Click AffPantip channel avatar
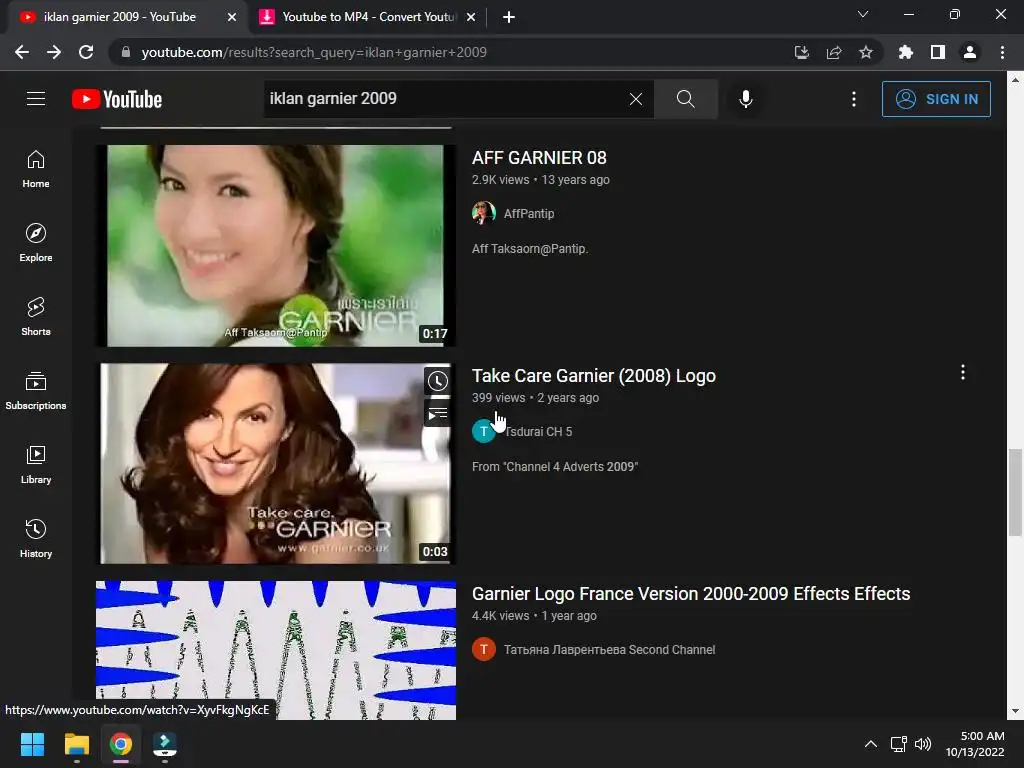 coord(483,214)
